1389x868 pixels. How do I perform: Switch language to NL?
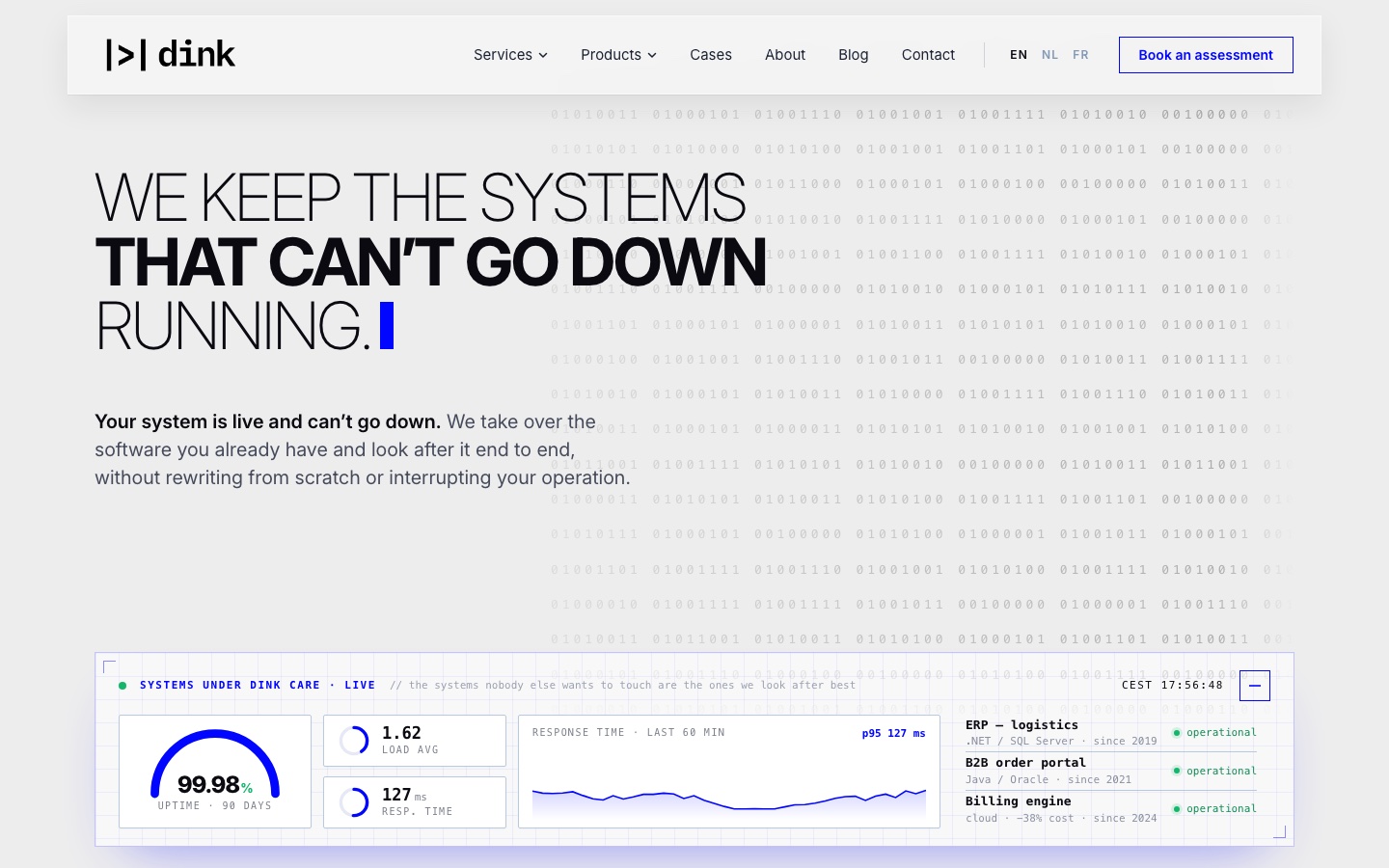(x=1049, y=55)
